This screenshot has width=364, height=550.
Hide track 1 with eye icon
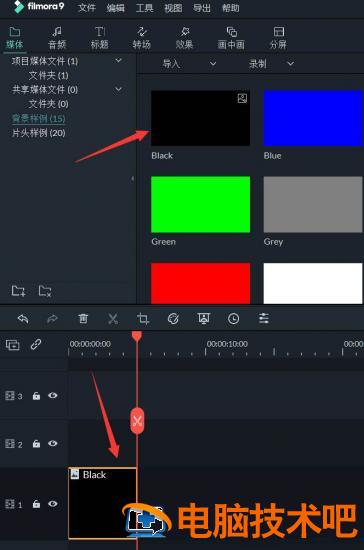point(53,504)
